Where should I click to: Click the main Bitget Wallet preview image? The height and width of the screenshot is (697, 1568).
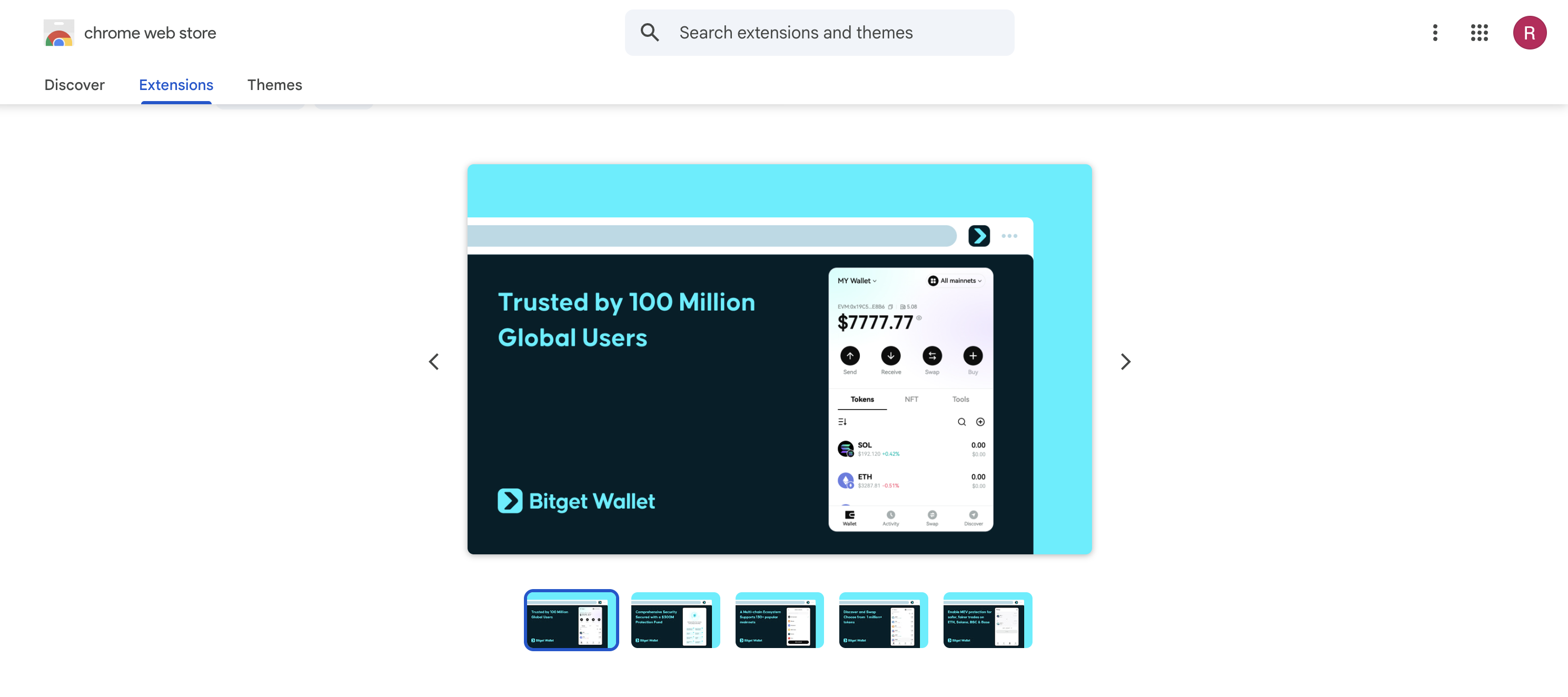pos(779,359)
